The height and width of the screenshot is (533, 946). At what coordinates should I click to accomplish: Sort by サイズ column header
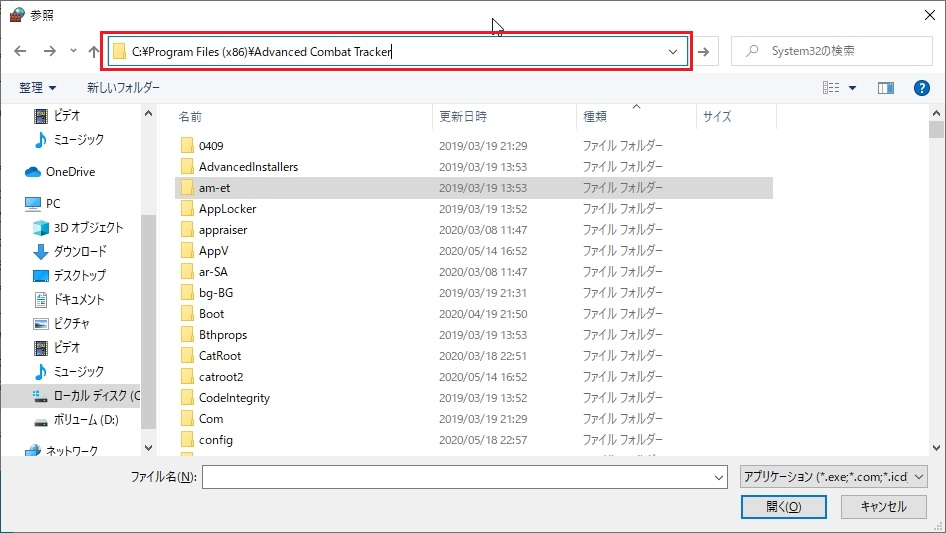pyautogui.click(x=717, y=116)
